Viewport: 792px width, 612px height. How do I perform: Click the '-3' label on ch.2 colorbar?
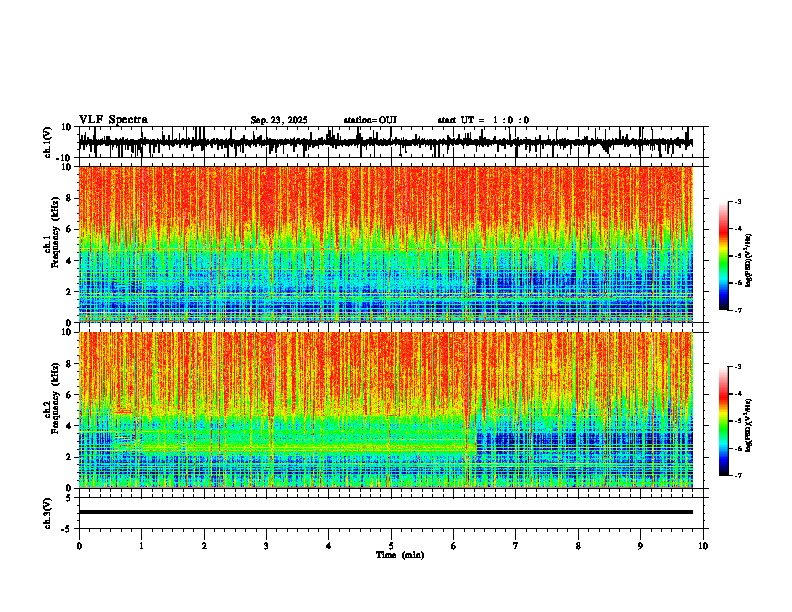[738, 367]
